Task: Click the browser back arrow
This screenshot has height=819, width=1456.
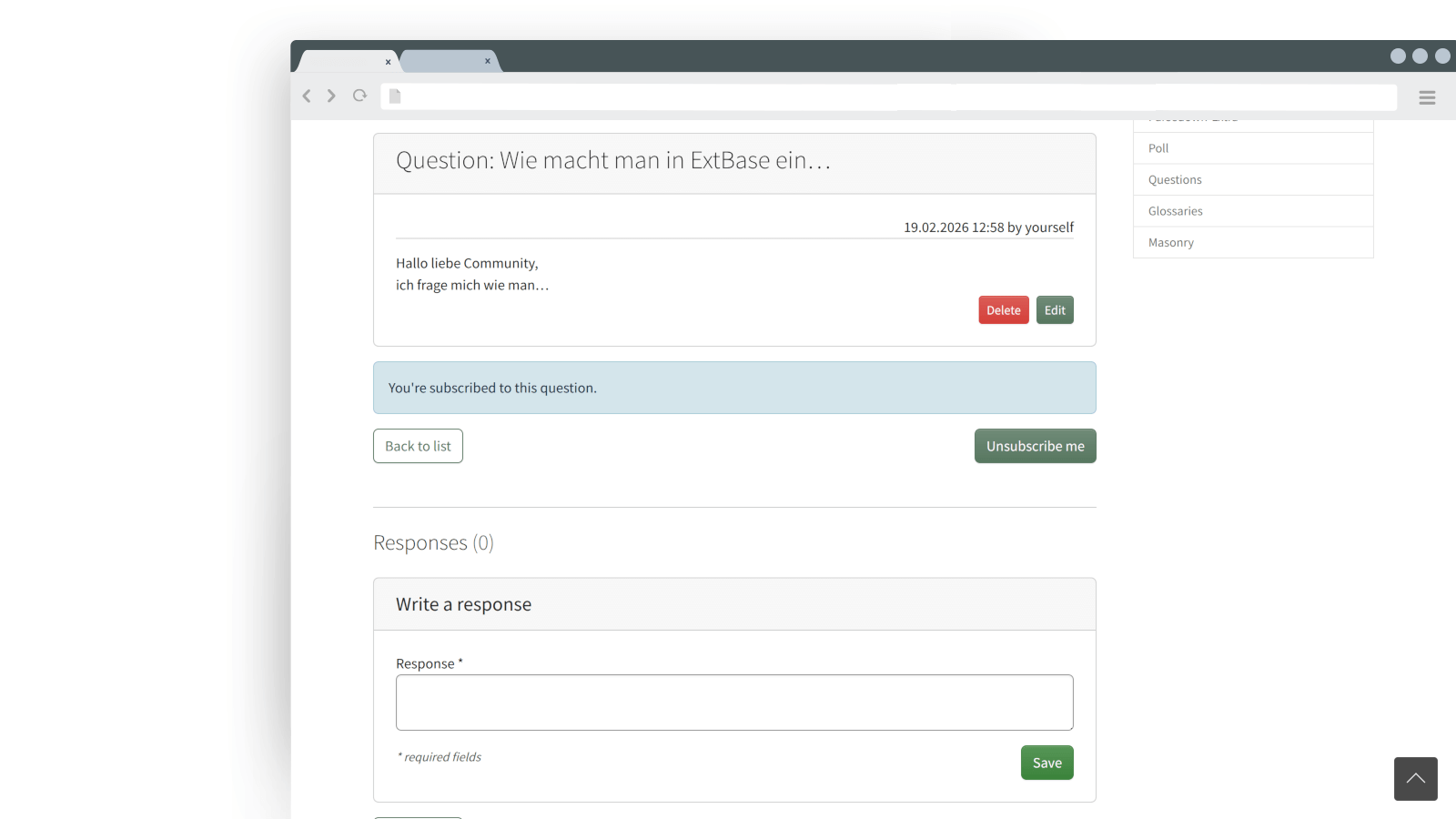Action: click(307, 96)
